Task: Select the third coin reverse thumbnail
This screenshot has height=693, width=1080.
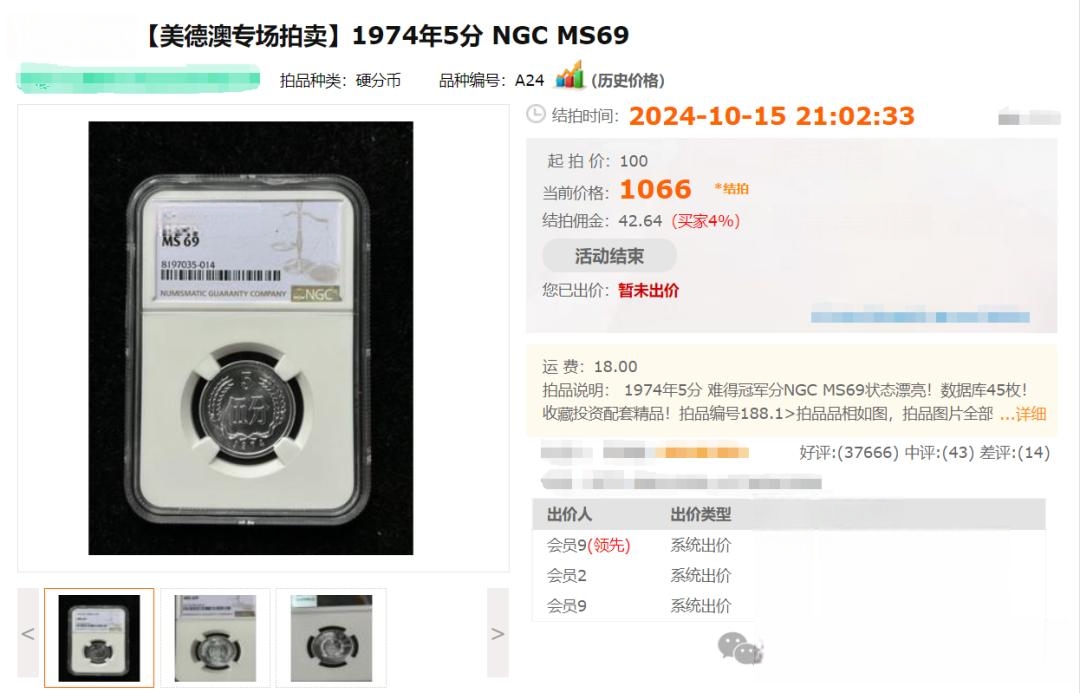Action: pyautogui.click(x=331, y=638)
